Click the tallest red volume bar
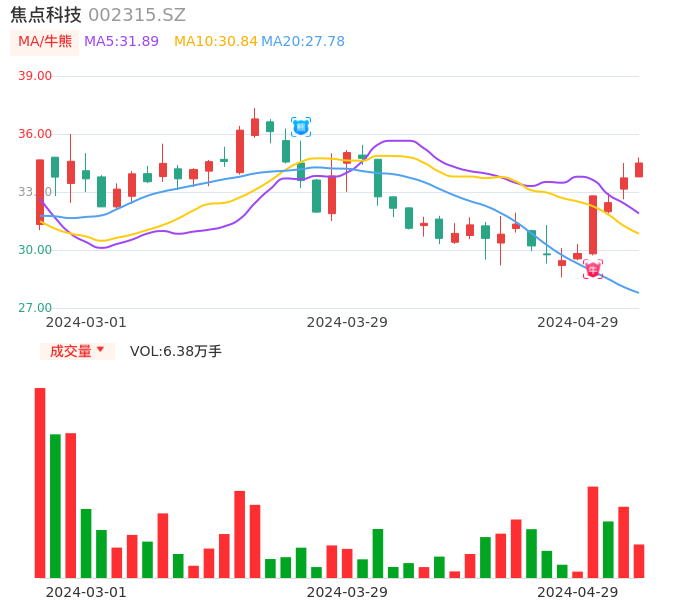 point(40,483)
